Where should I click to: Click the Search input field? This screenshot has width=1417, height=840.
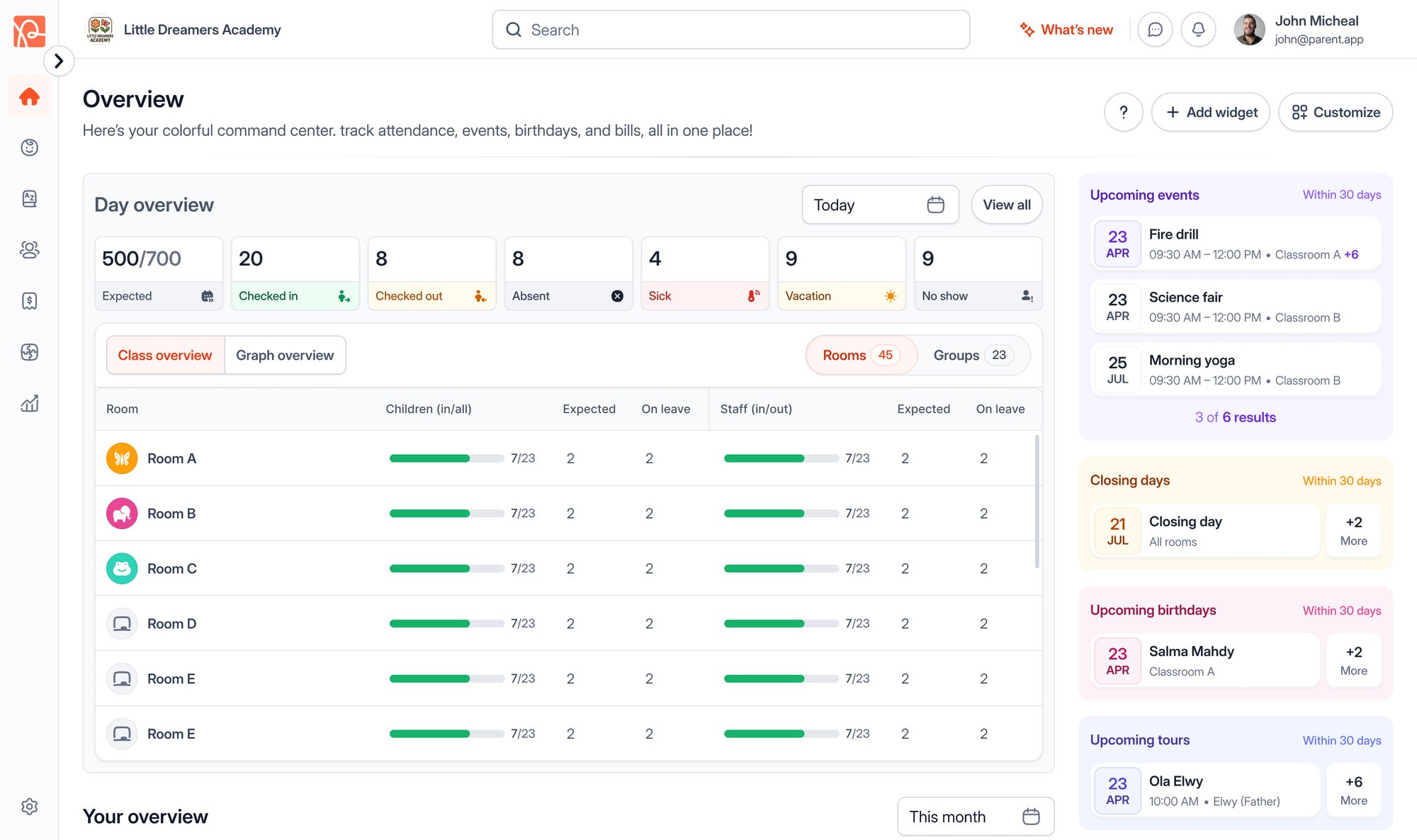pyautogui.click(x=730, y=30)
